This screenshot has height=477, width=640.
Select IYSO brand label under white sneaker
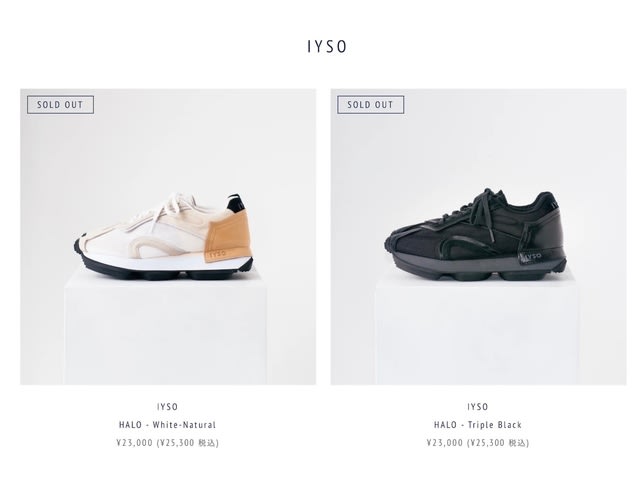click(x=167, y=407)
